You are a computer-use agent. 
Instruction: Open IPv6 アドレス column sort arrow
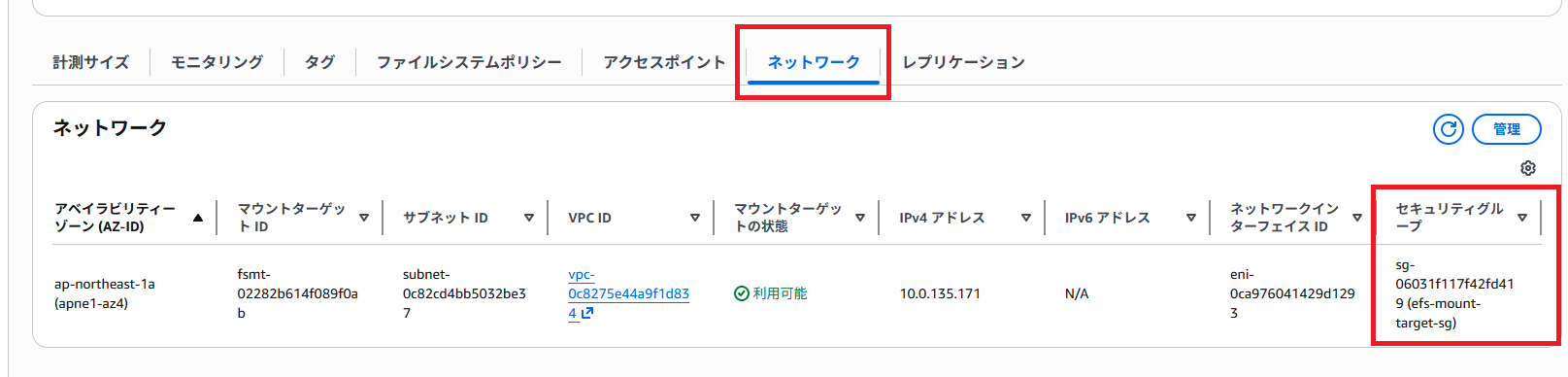click(x=1191, y=218)
